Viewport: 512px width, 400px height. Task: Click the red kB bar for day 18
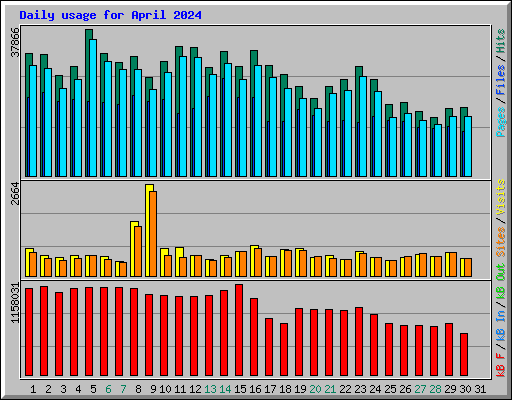284,350
